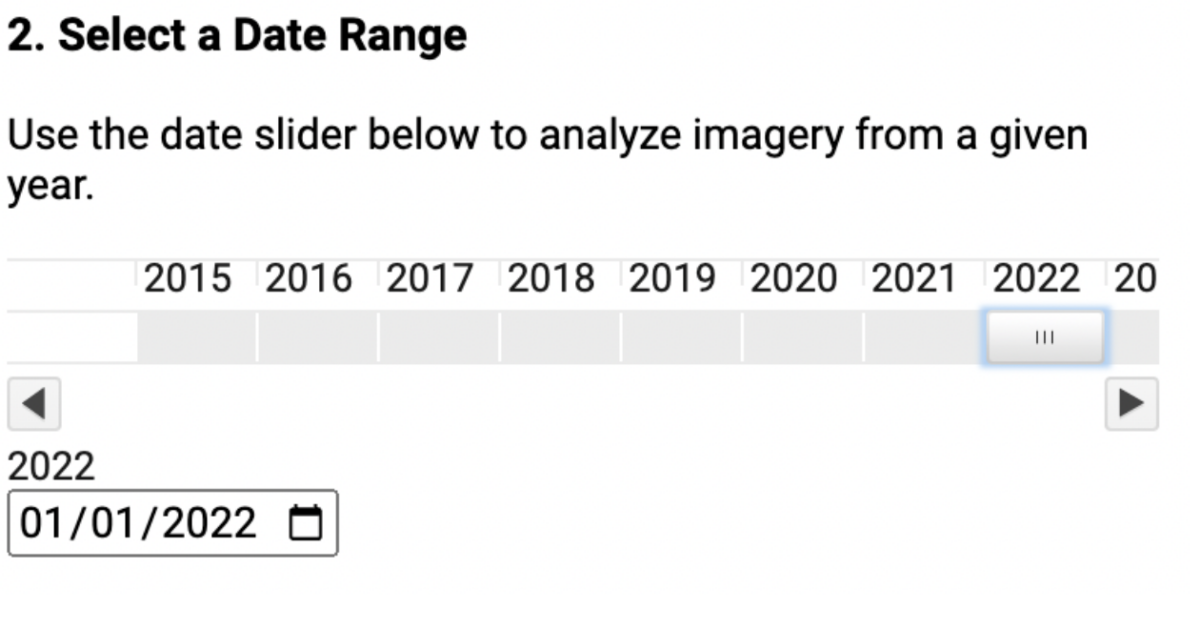Select the 2019 year label on slider
The width and height of the screenshot is (1200, 629).
672,279
